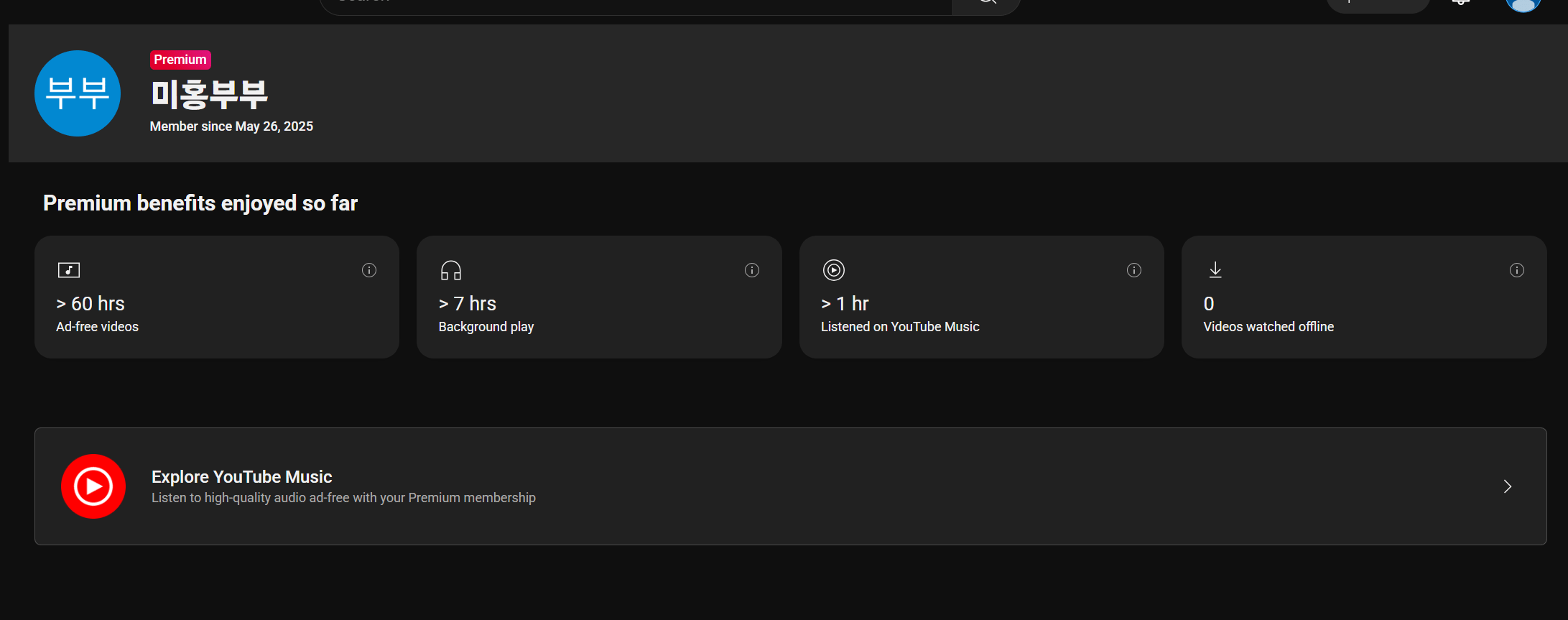Click 'Premium benefits enjoyed so far' heading
Screen dimensions: 1568x620
200,203
